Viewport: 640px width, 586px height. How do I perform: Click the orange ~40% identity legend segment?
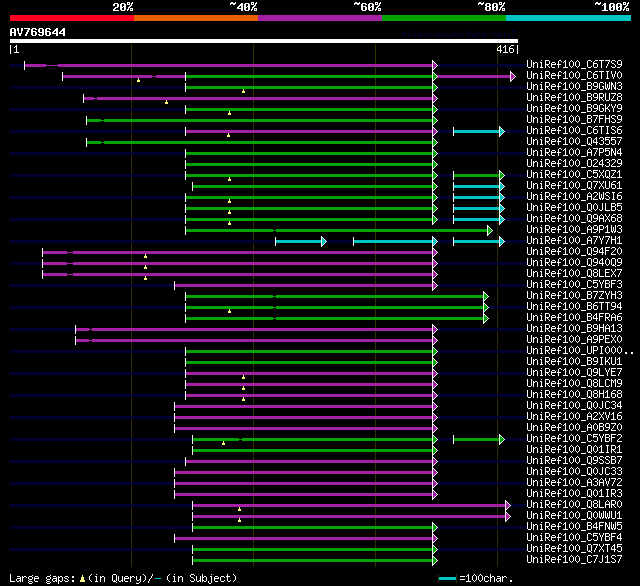click(x=196, y=18)
